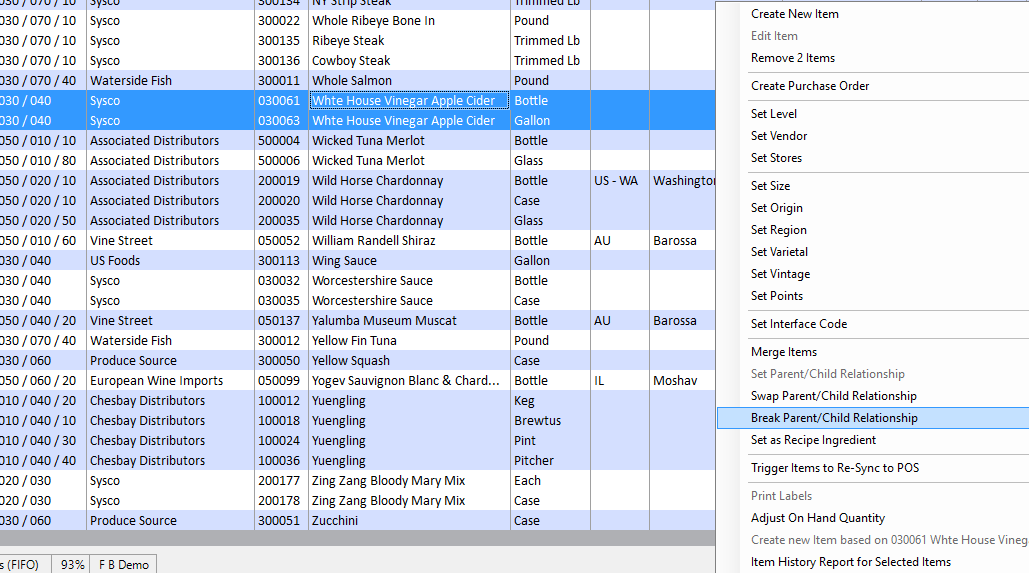The height and width of the screenshot is (573, 1029).
Task: Select Set Interface Code option
Action: click(799, 324)
